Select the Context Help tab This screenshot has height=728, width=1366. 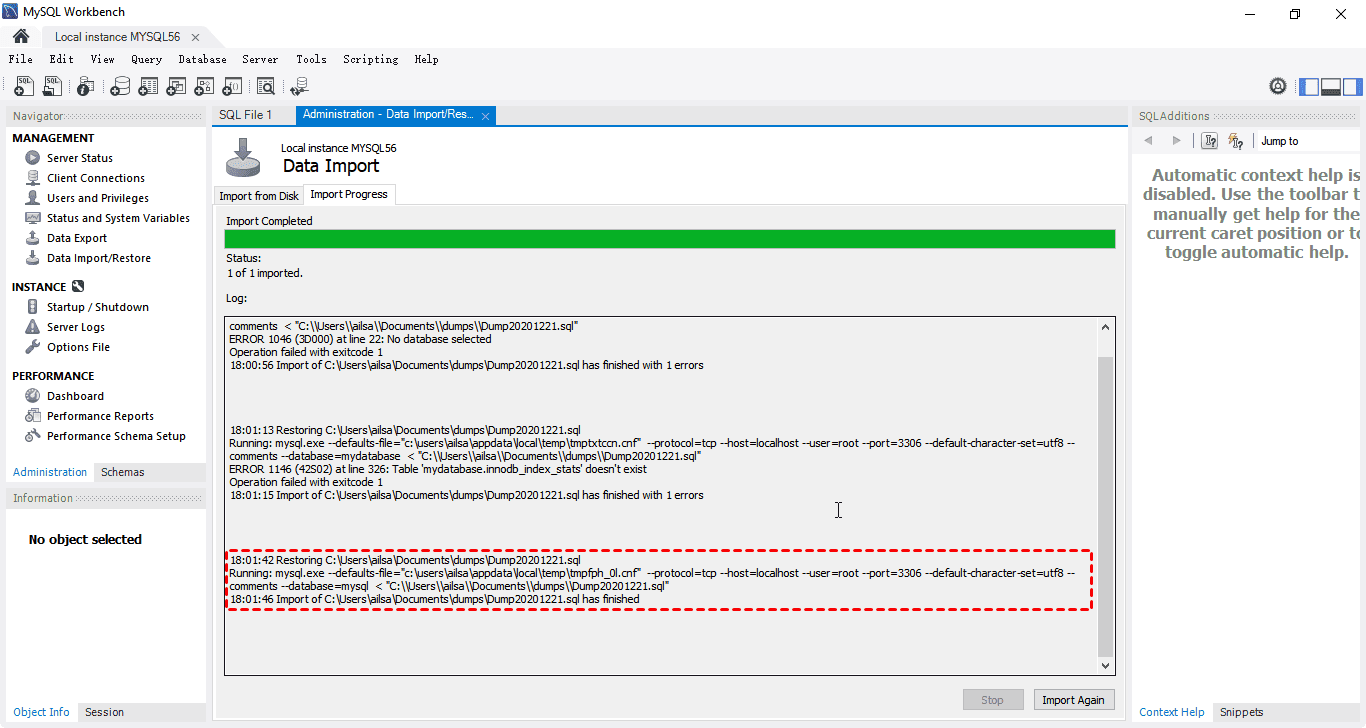point(1172,712)
